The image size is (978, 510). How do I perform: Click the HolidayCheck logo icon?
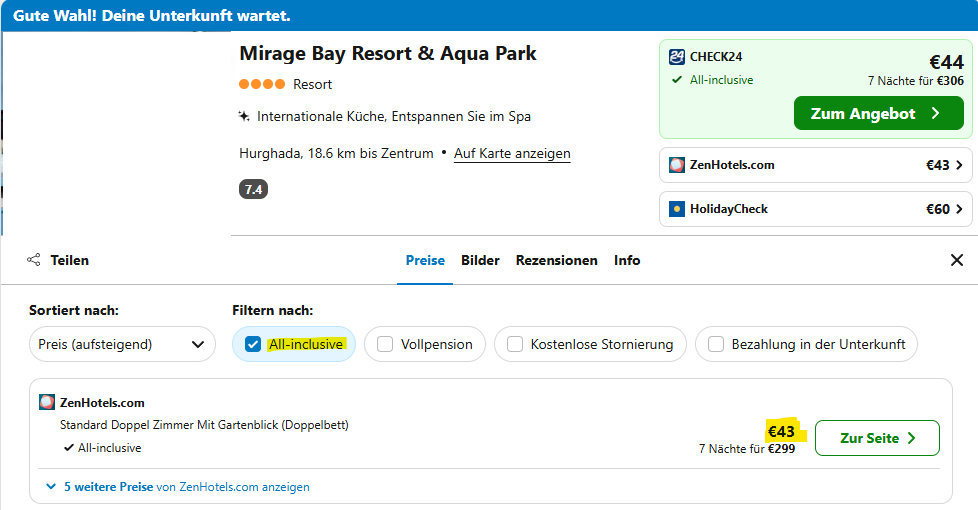[677, 209]
